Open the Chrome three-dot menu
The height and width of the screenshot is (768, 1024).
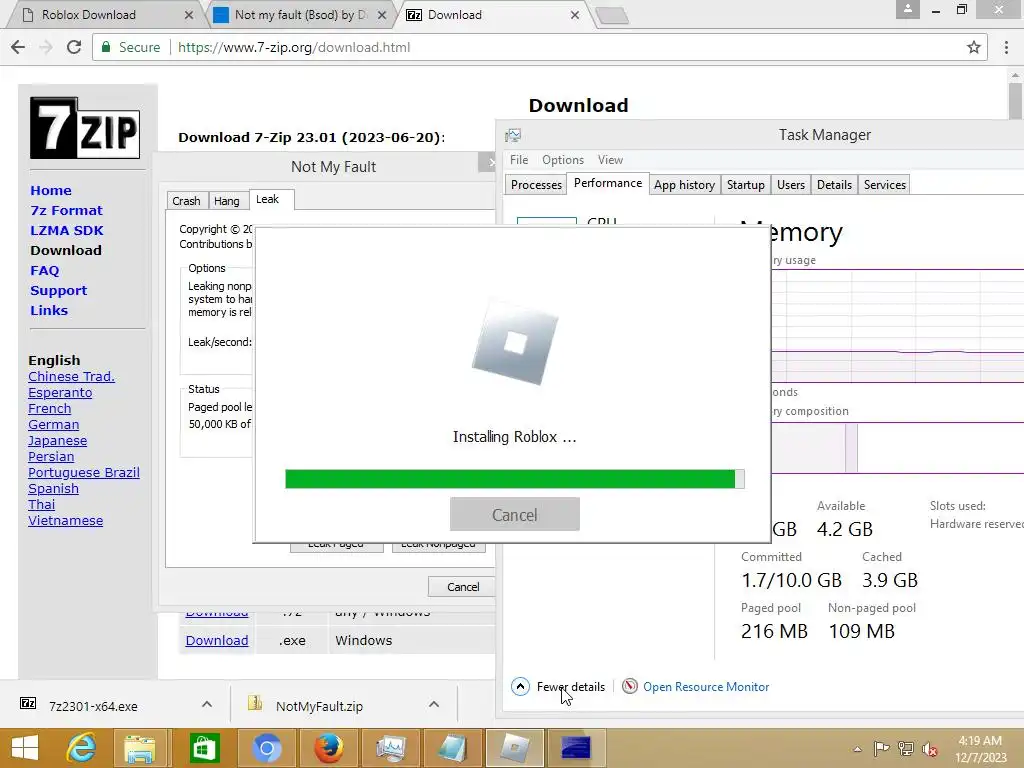[x=1006, y=47]
